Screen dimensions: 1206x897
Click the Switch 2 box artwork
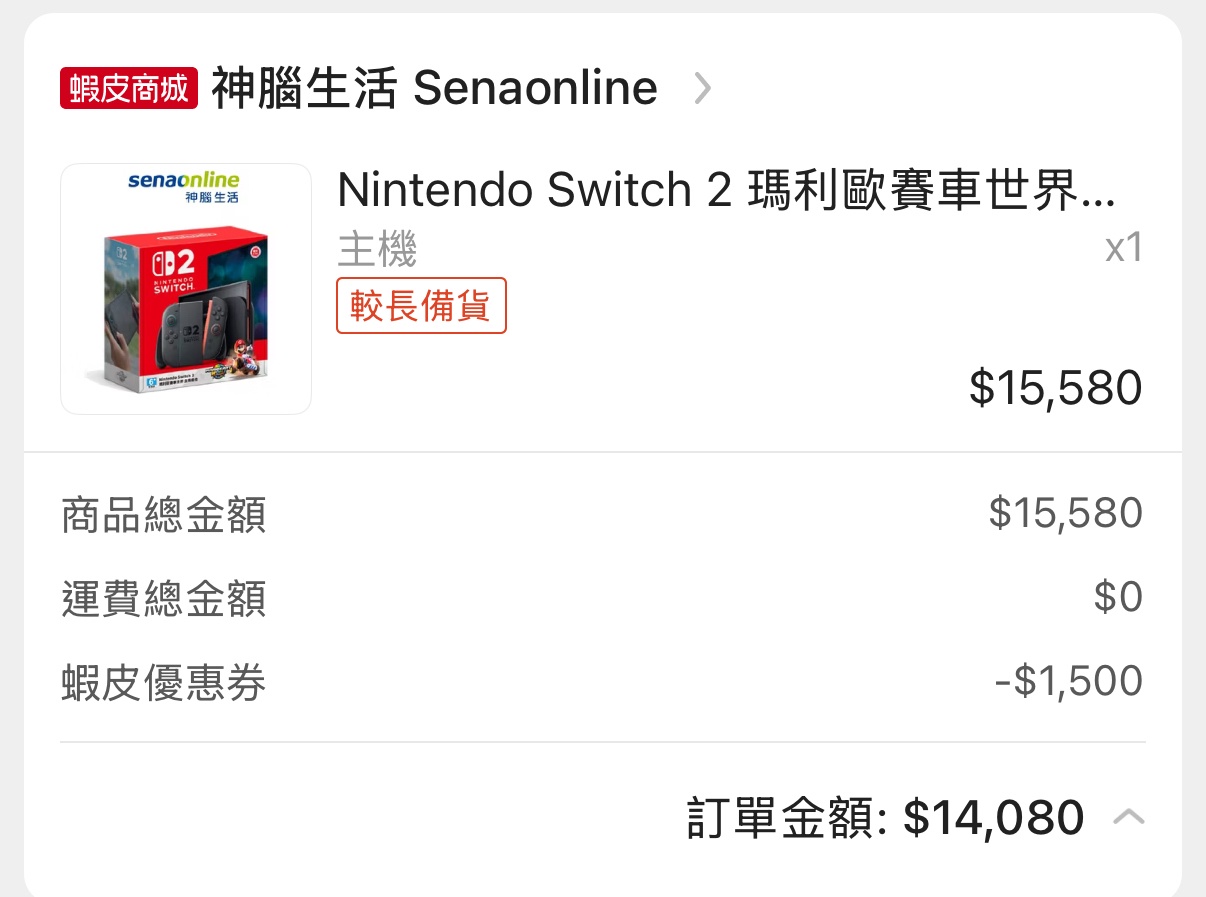[x=186, y=308]
